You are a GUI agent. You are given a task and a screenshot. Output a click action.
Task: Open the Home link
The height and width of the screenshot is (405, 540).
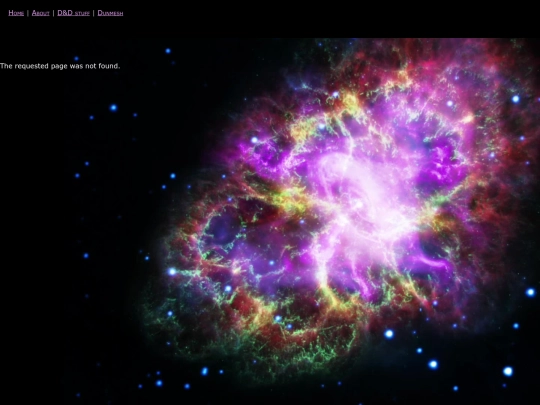(x=16, y=13)
